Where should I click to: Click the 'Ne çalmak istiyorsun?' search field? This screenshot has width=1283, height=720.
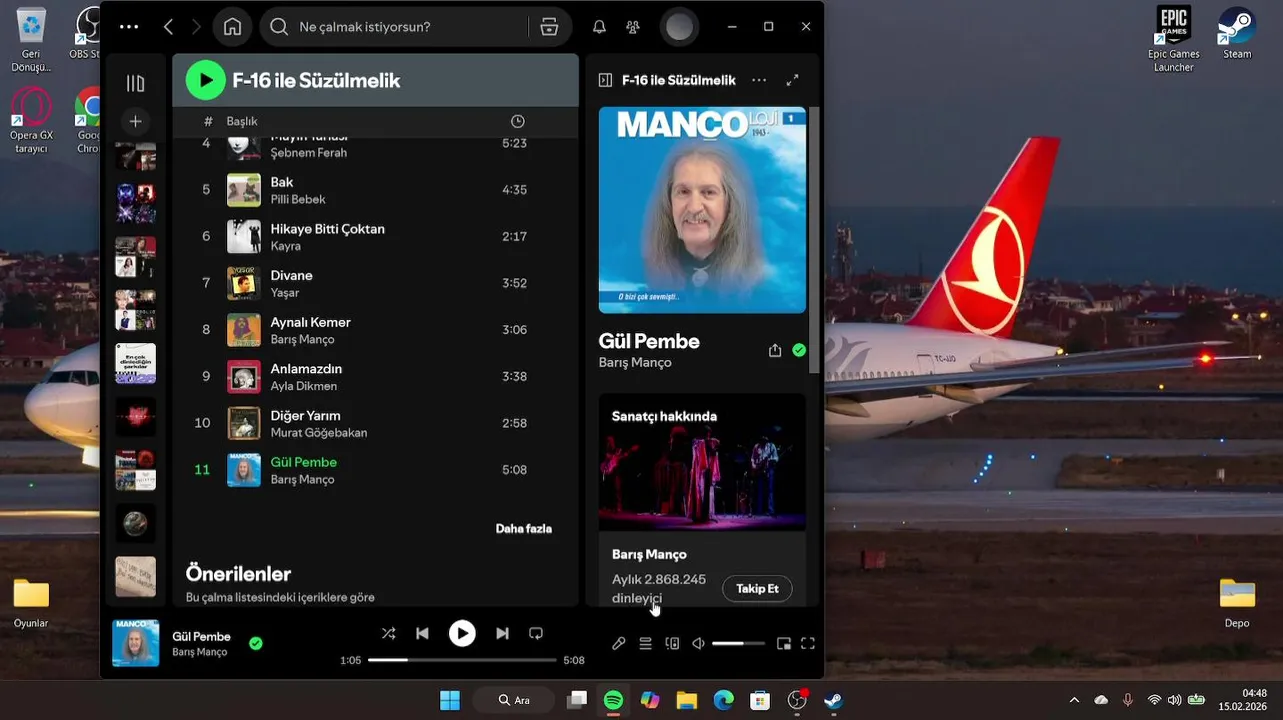pyautogui.click(x=415, y=27)
